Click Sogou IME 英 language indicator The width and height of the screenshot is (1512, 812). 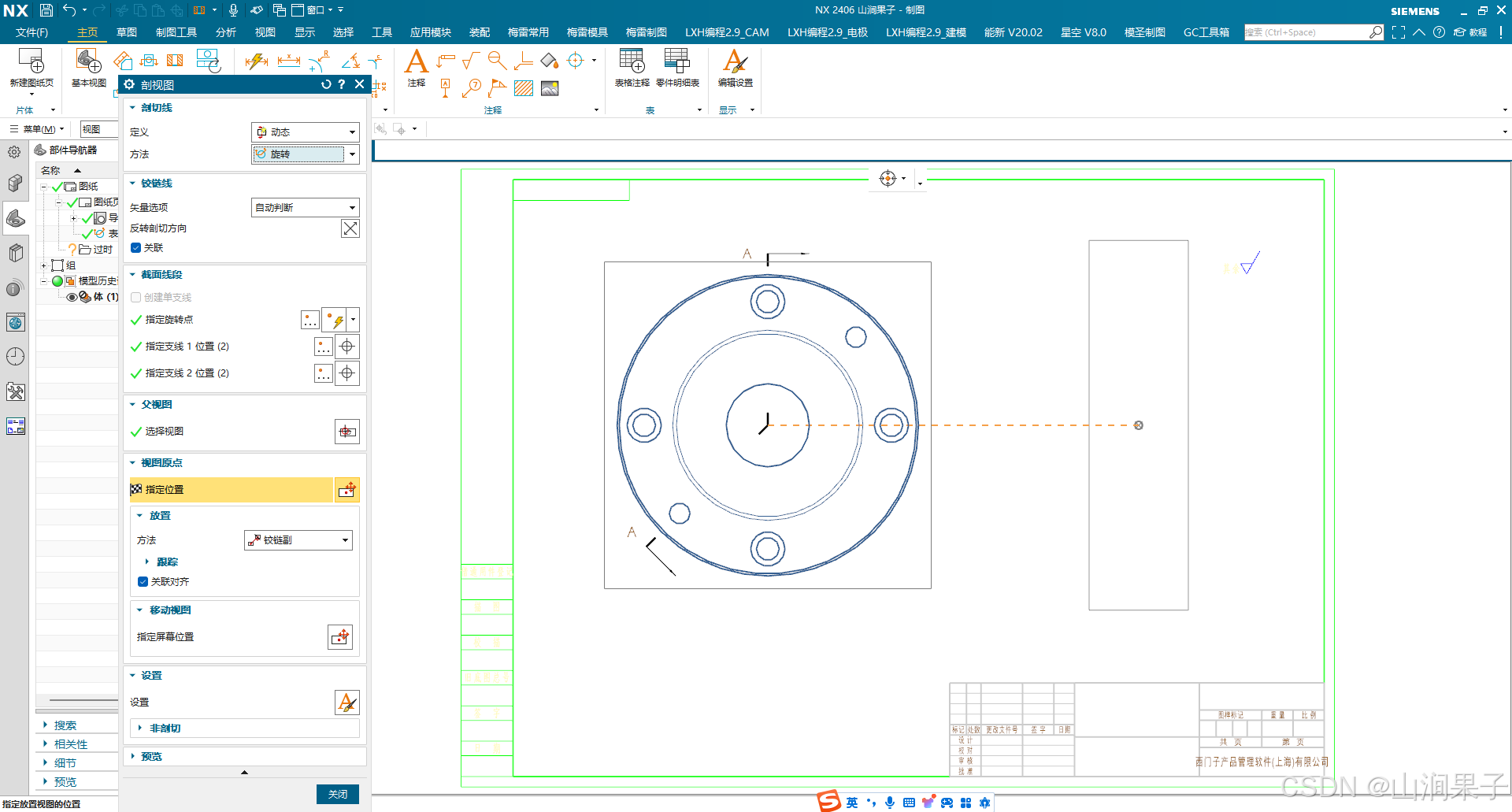click(x=852, y=803)
